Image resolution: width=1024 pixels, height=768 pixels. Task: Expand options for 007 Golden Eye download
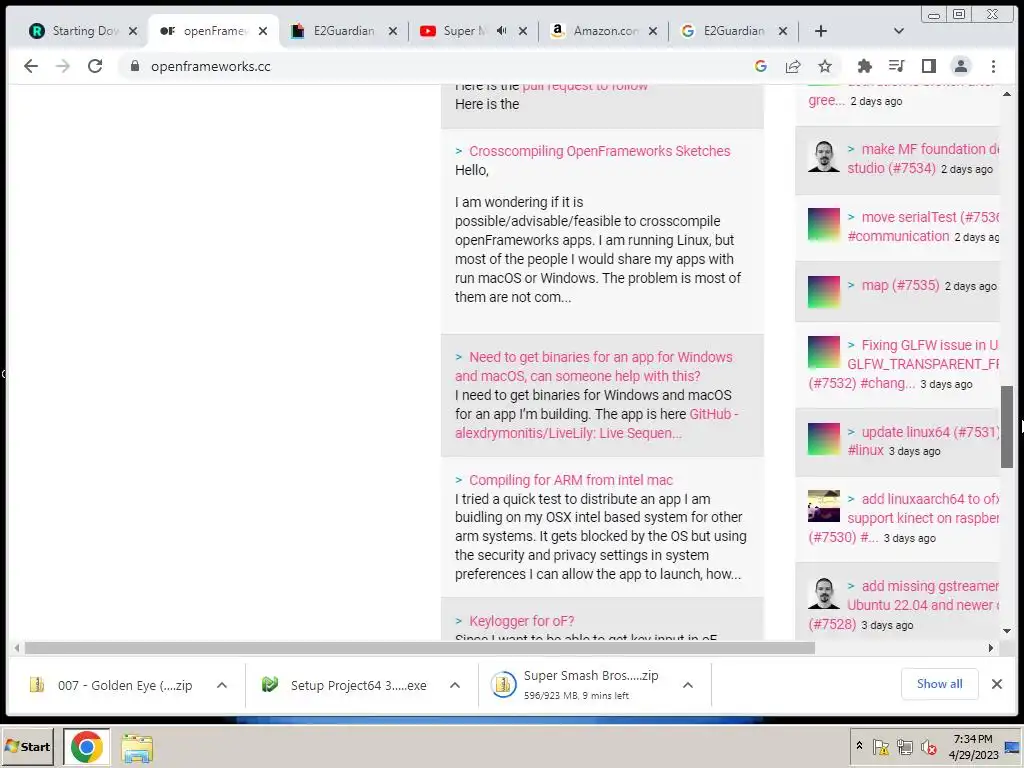[222, 685]
